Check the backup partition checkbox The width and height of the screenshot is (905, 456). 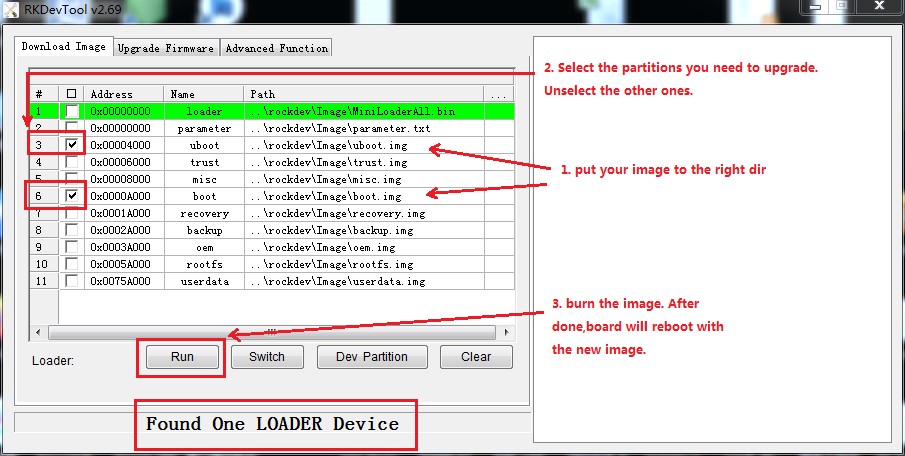[72, 230]
